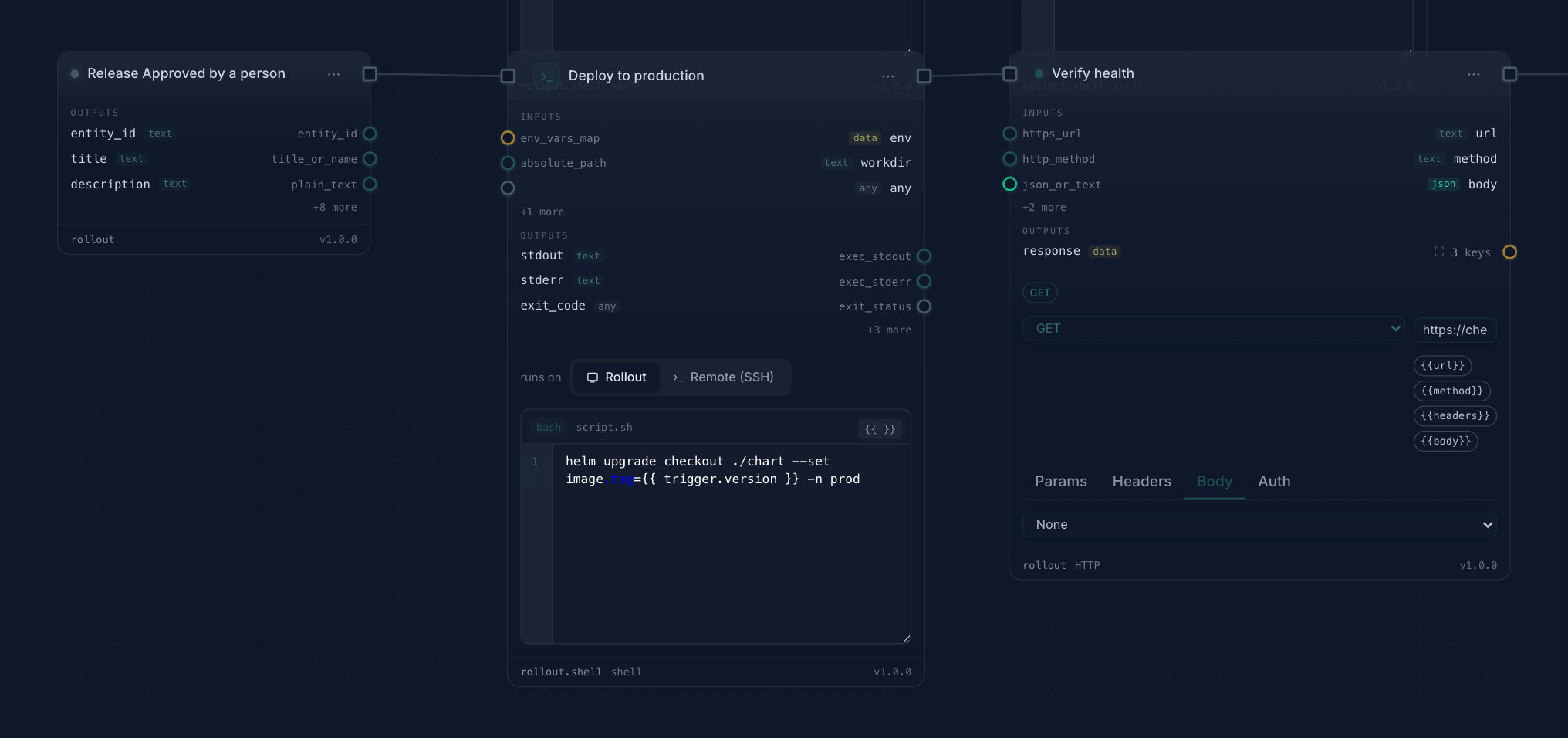
Task: Click the stderr output label
Action: 542,280
